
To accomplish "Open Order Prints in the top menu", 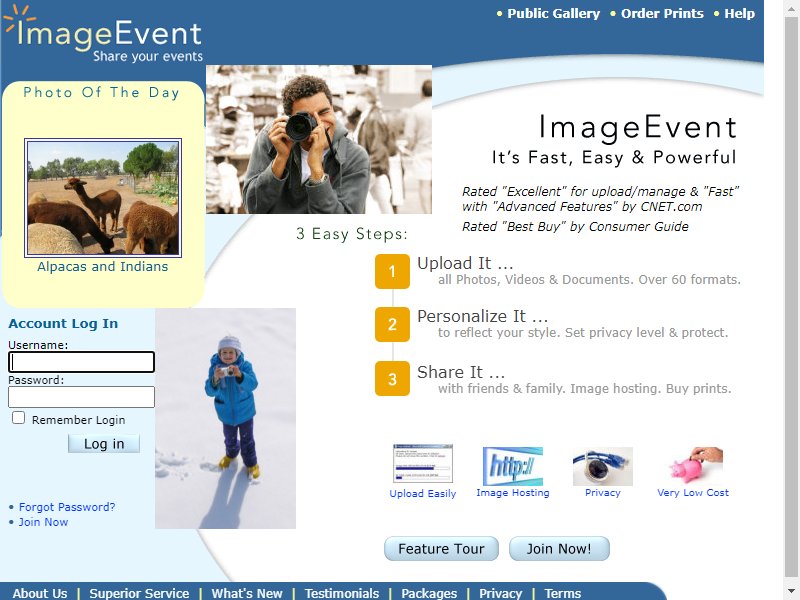I will pyautogui.click(x=662, y=14).
